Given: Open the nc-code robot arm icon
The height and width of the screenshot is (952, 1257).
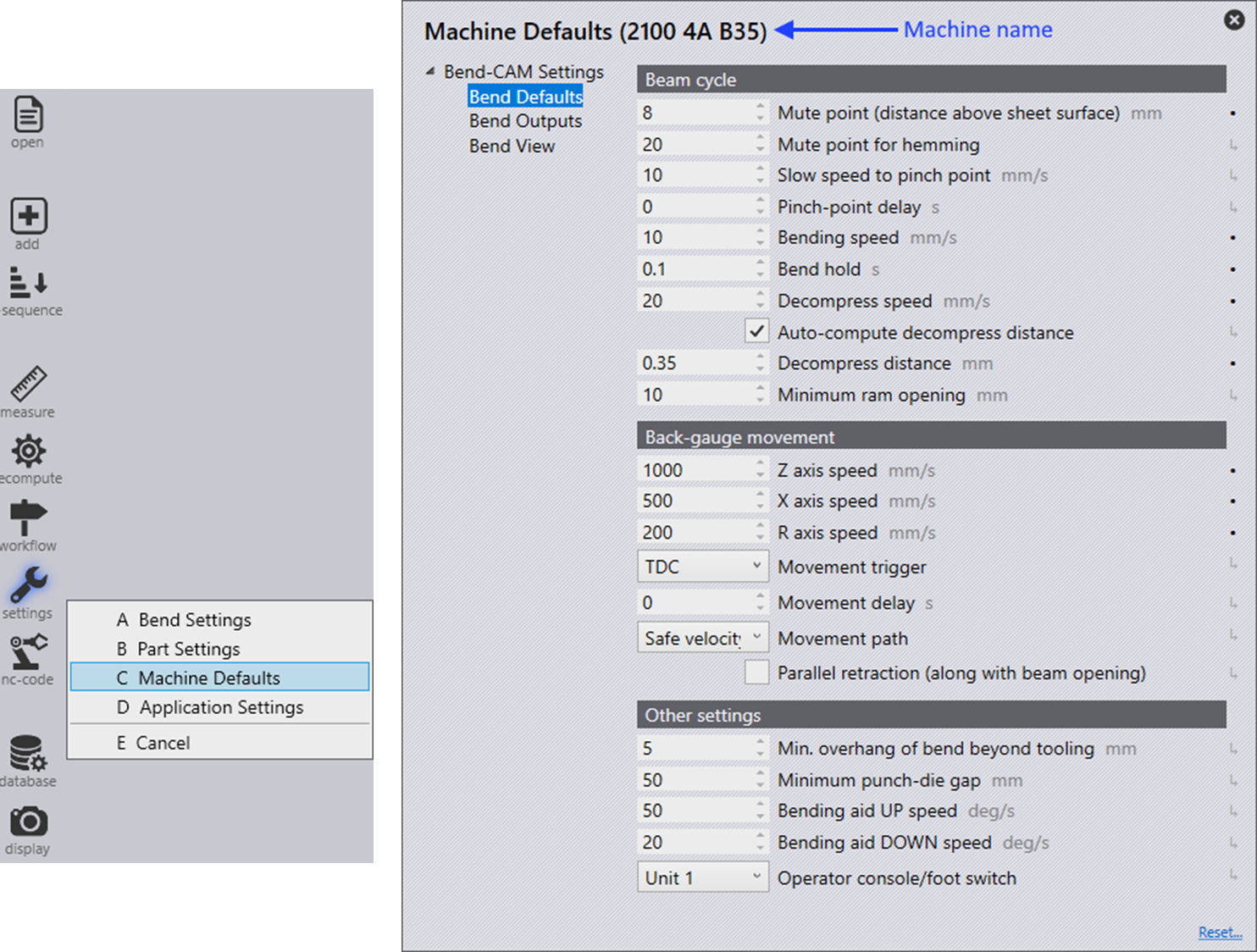Looking at the screenshot, I should click(x=29, y=652).
